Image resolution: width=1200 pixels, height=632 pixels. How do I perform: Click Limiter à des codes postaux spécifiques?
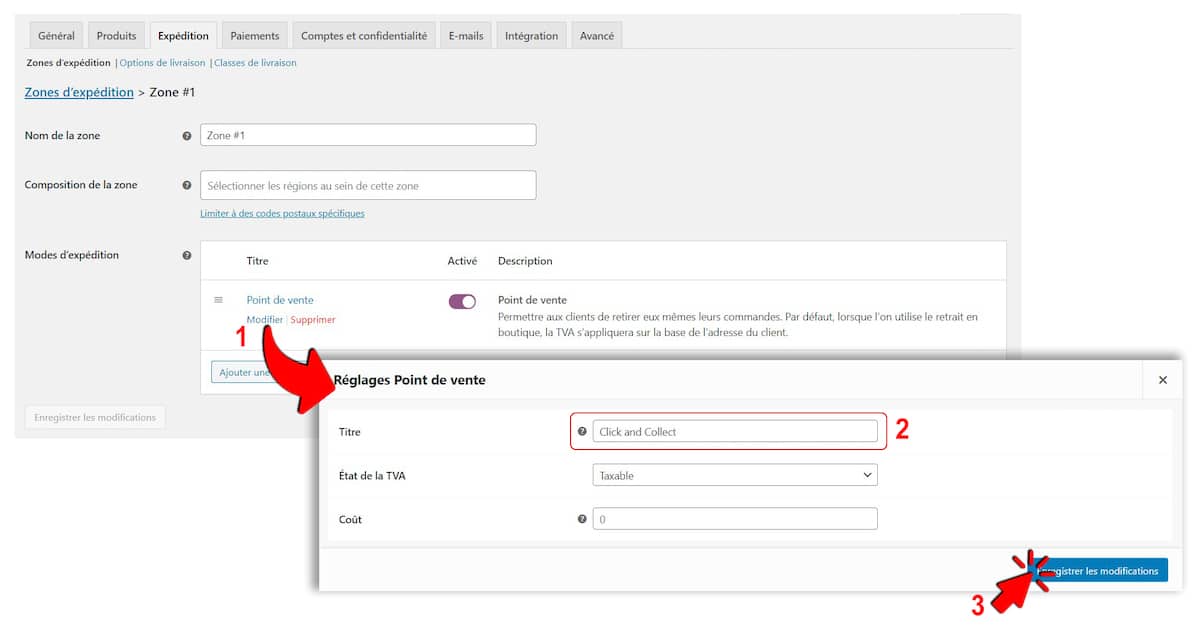282,213
